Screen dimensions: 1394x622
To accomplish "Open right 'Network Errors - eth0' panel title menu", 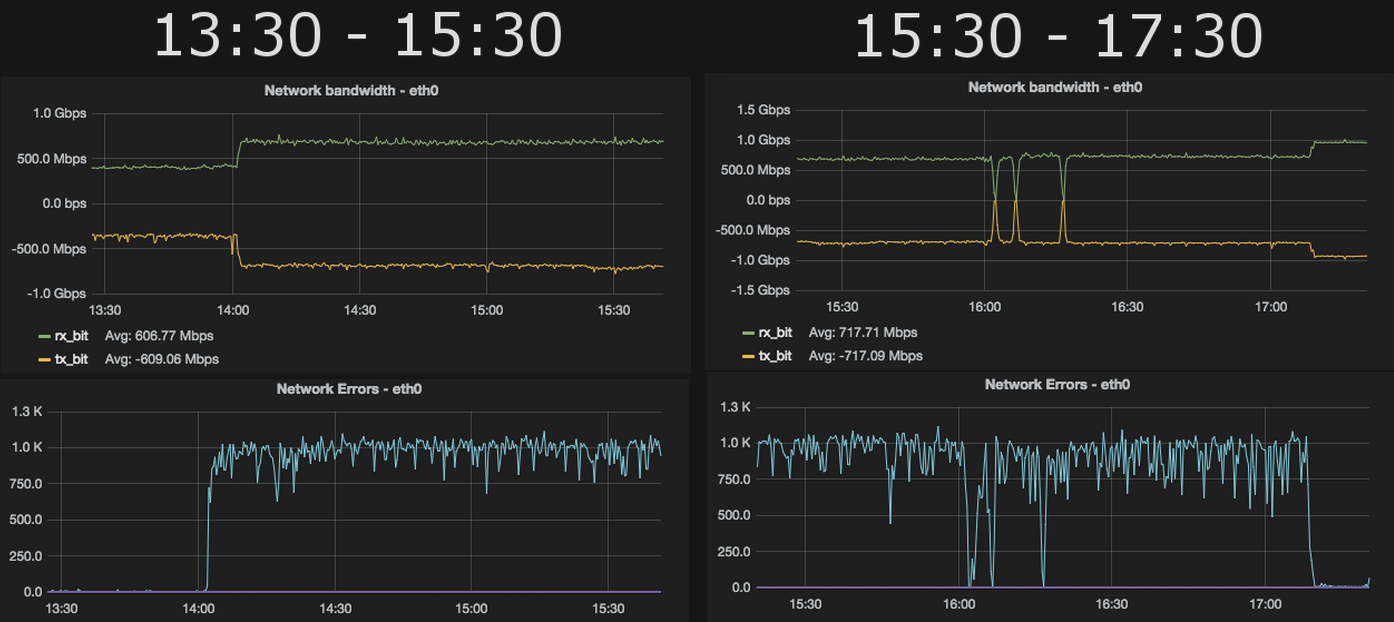I will (x=1057, y=384).
